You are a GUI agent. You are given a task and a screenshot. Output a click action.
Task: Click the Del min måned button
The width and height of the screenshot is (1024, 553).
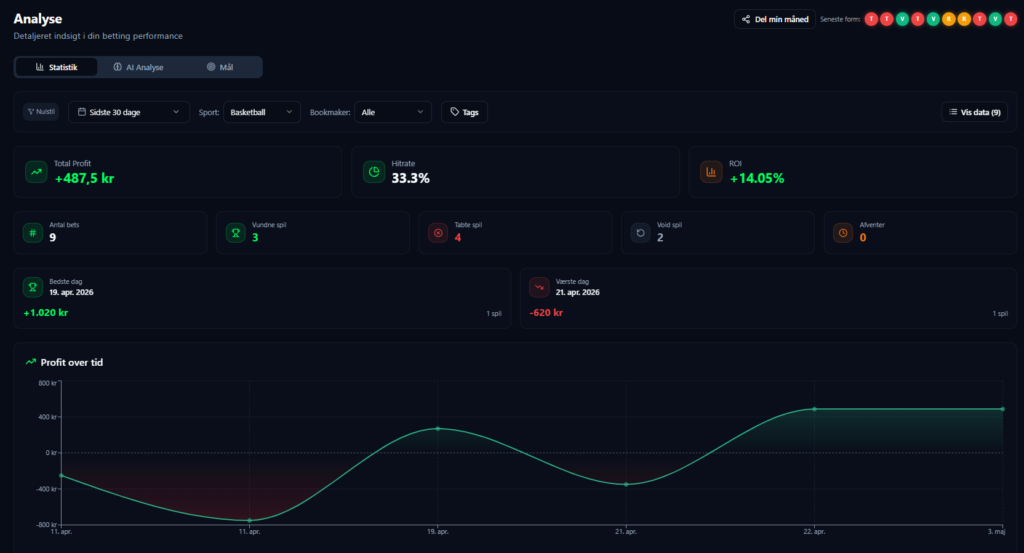(x=775, y=19)
